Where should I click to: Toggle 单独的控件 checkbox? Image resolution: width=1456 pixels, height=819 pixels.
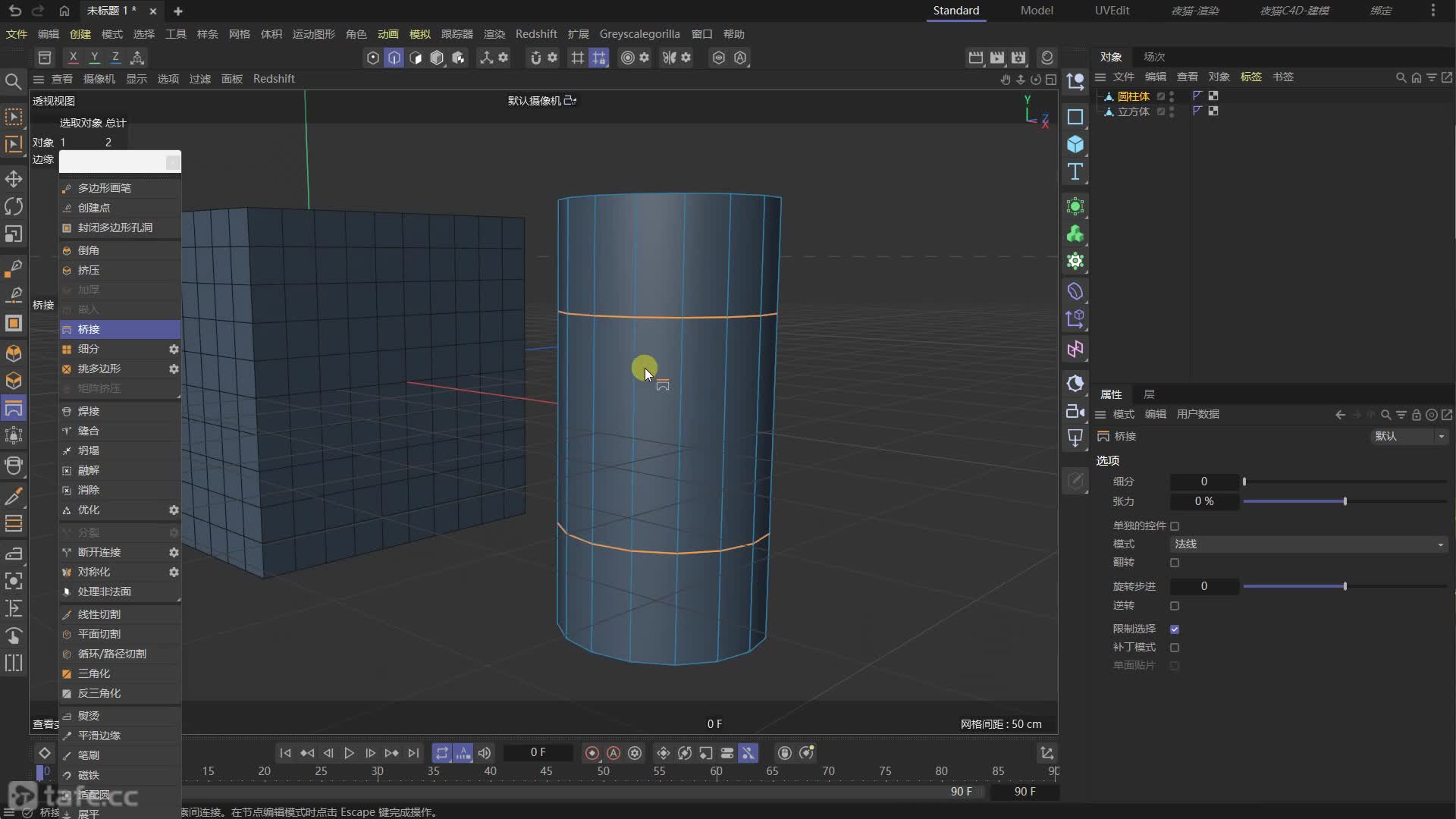1175,526
